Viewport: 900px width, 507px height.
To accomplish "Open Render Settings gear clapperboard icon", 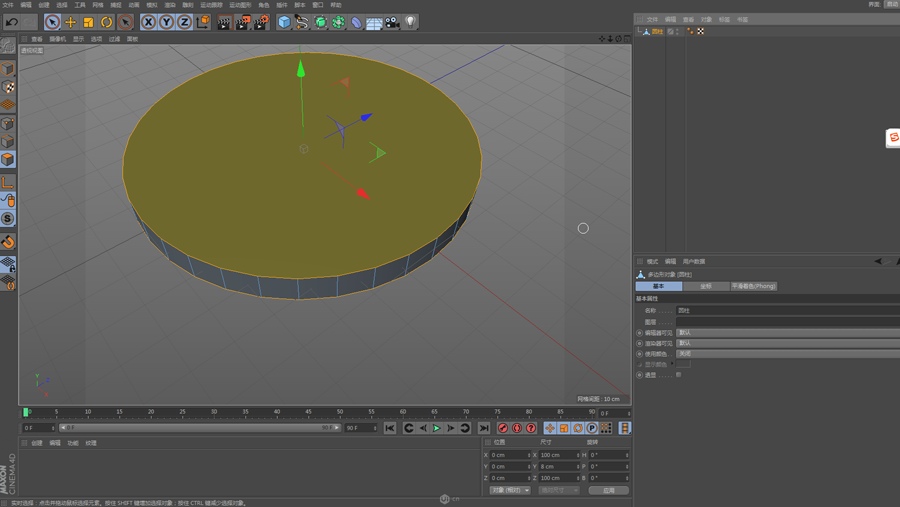I will coord(261,22).
